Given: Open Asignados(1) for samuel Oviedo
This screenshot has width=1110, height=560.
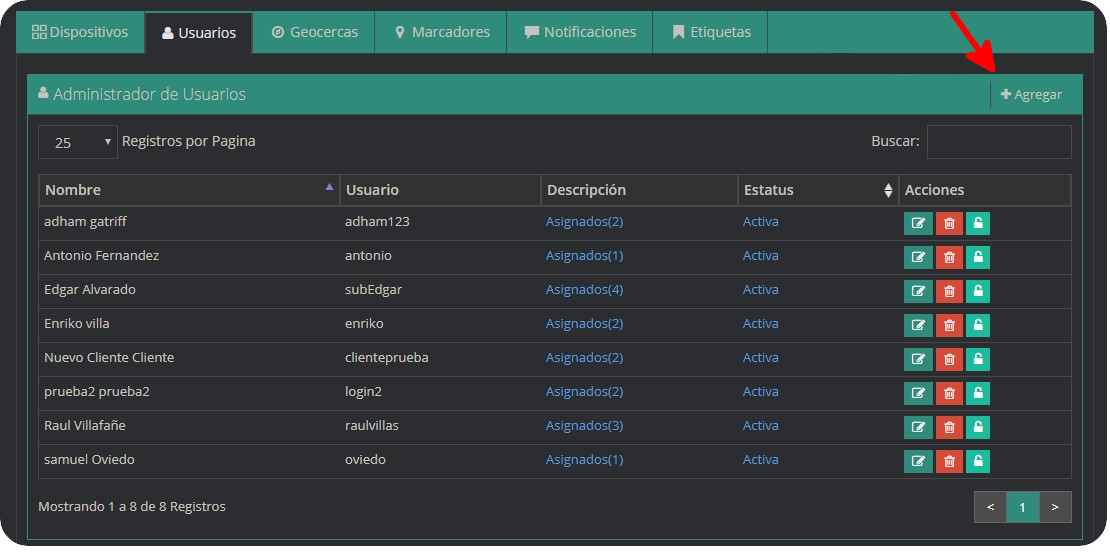Looking at the screenshot, I should pyautogui.click(x=584, y=459).
